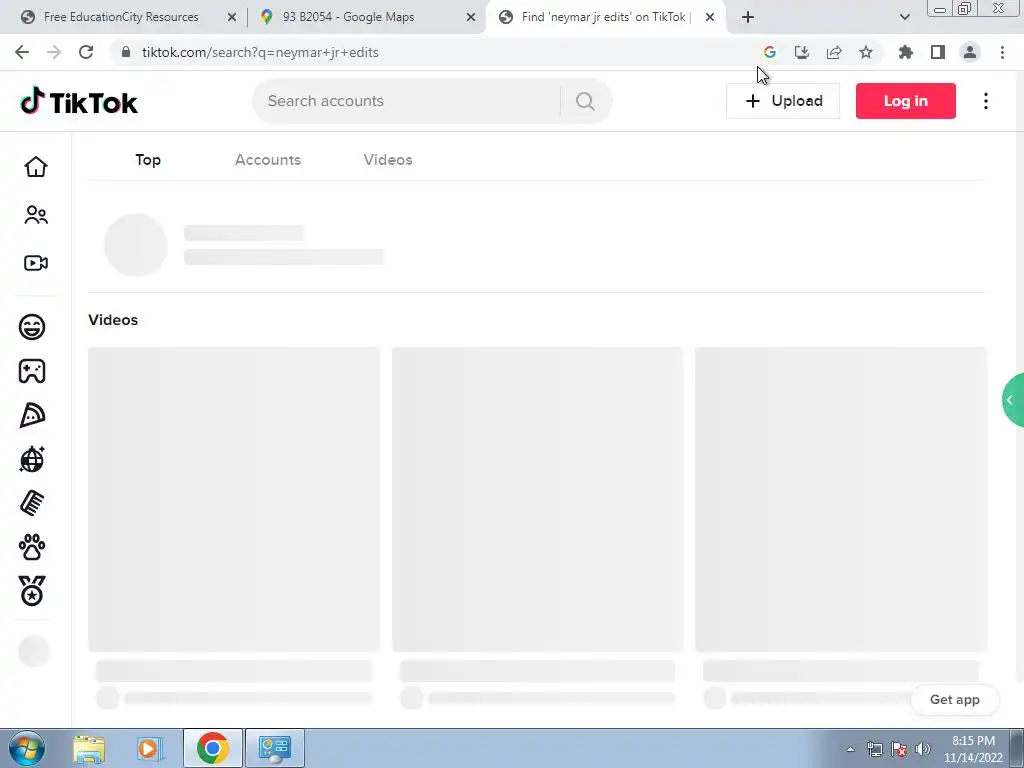Select the sports medal category icon
Viewport: 1024px width, 768px height.
point(32,591)
